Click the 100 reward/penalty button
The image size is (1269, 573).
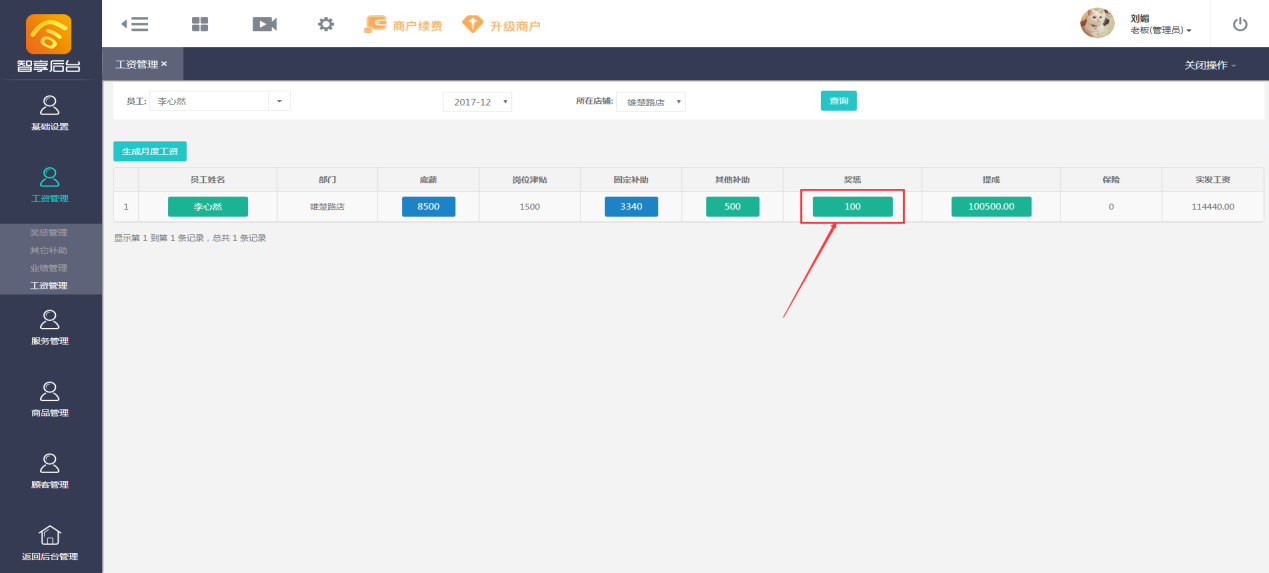(852, 206)
